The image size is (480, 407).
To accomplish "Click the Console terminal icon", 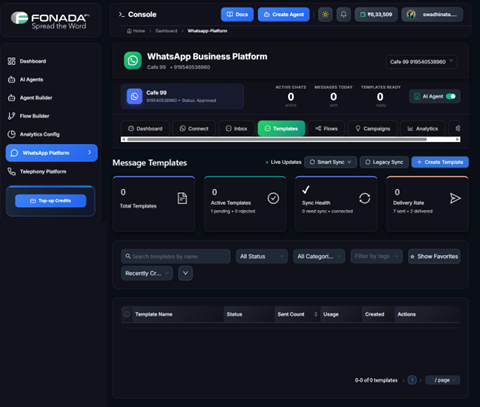I will [121, 14].
